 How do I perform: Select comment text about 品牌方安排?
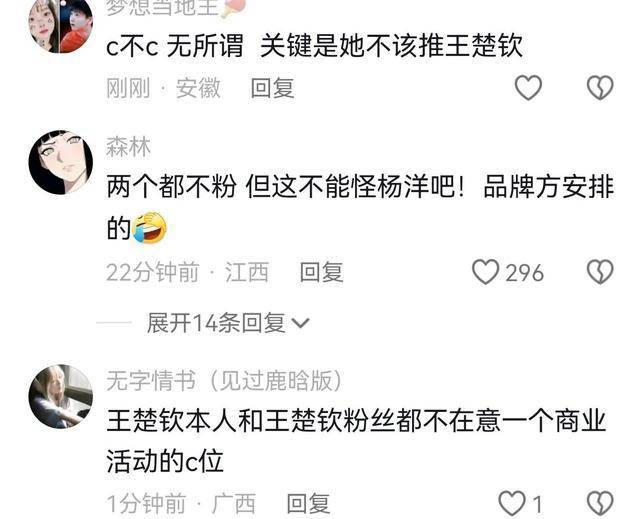coord(360,207)
